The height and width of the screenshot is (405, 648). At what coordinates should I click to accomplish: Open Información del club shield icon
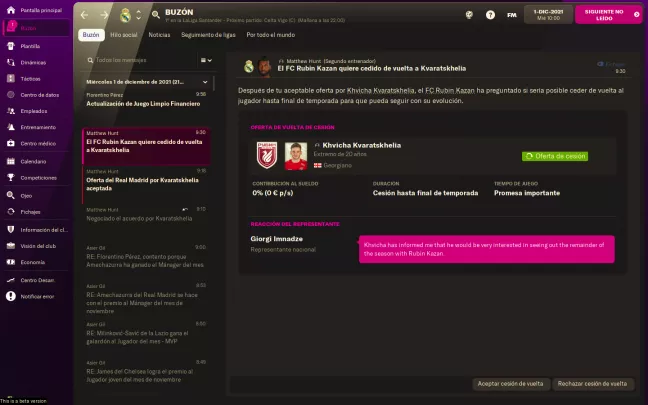[x=11, y=230]
